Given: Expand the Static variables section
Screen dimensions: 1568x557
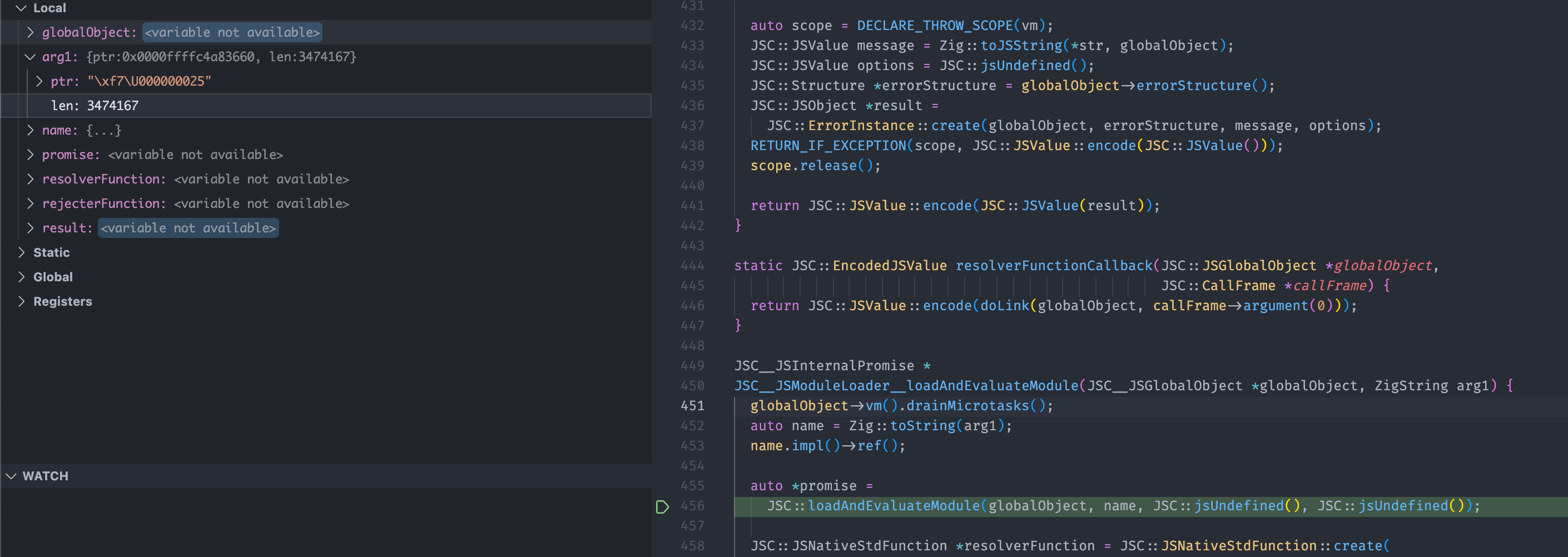Looking at the screenshot, I should (22, 252).
